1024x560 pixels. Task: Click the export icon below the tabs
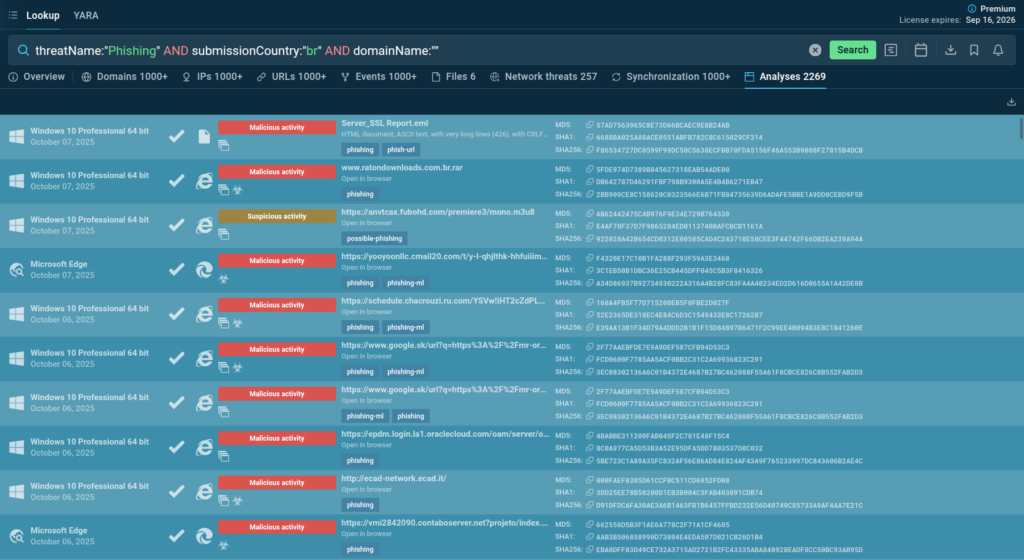click(x=1011, y=102)
